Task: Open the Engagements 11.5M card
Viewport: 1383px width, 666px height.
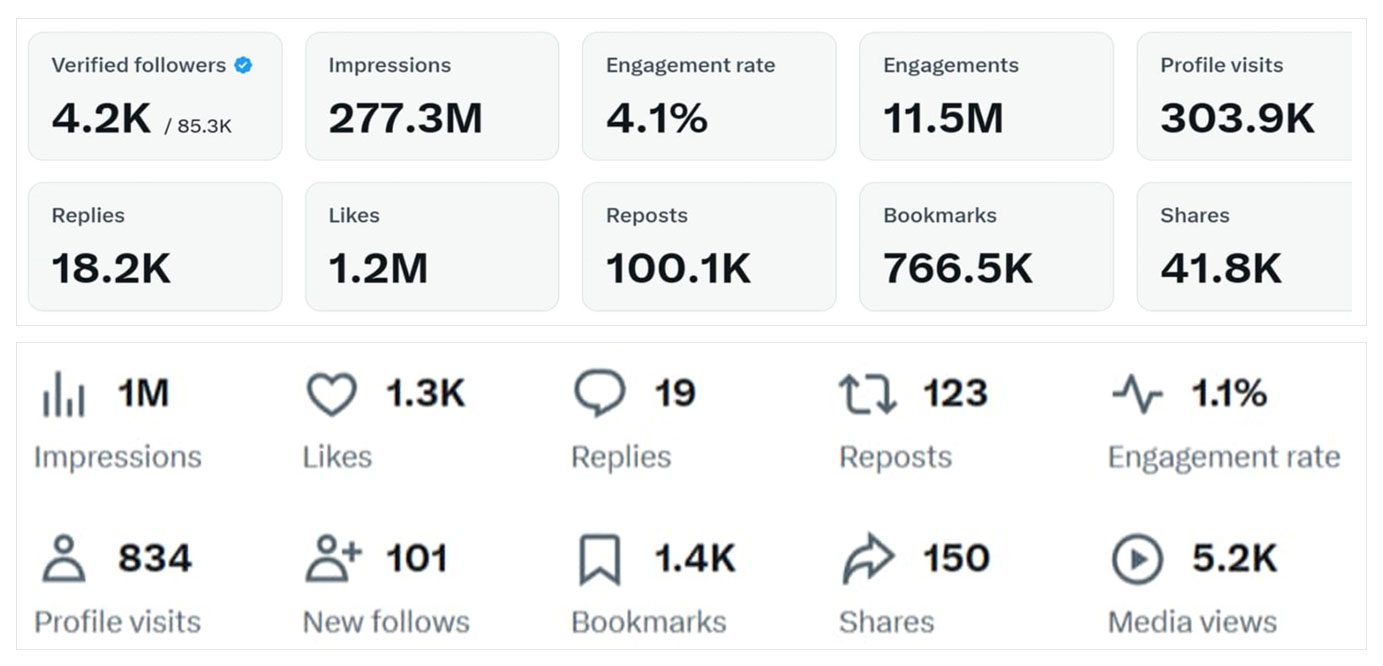Action: [x=986, y=96]
